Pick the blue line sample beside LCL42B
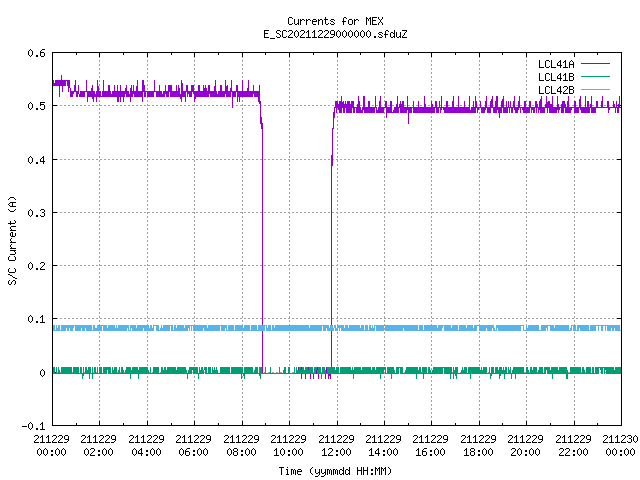Viewport: 640px width, 480px height. click(x=595, y=89)
